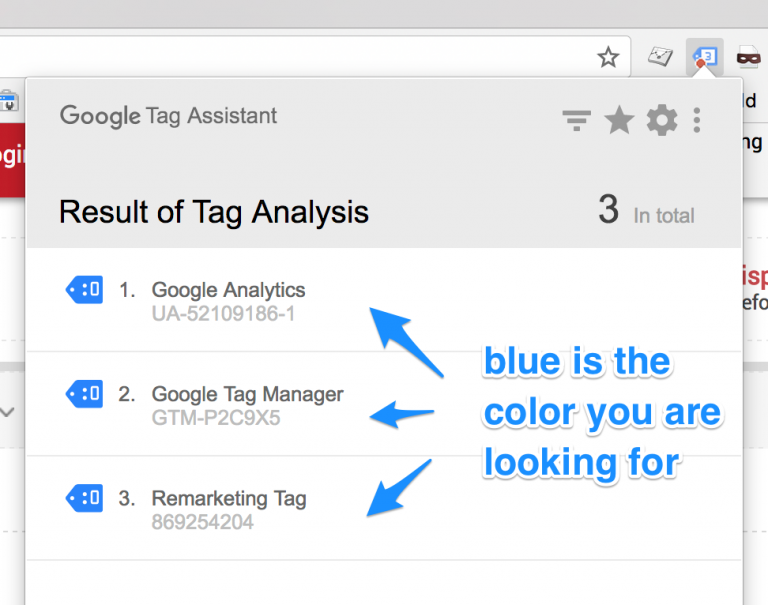Open the three-dot more options menu
Image resolution: width=768 pixels, height=605 pixels.
tap(697, 121)
